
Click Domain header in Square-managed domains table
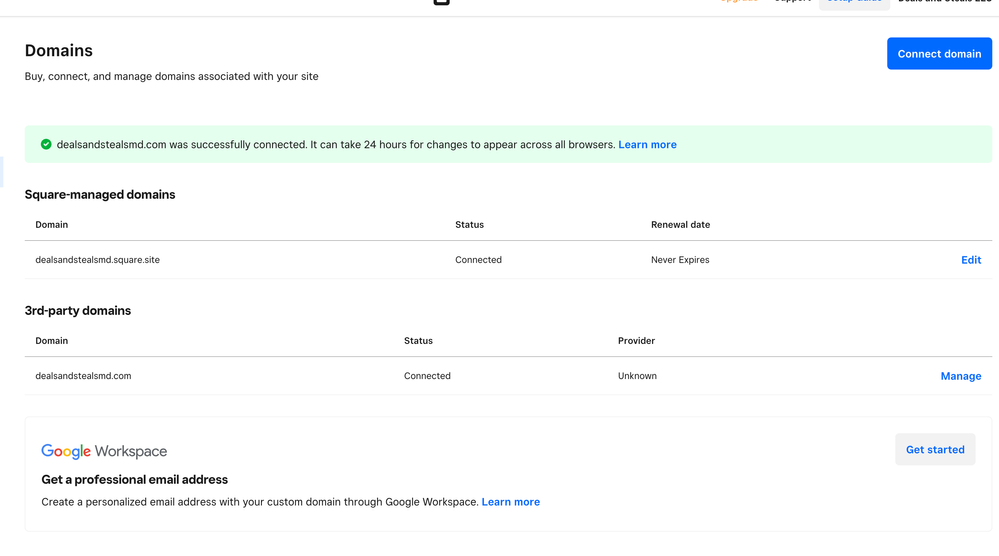[52, 225]
